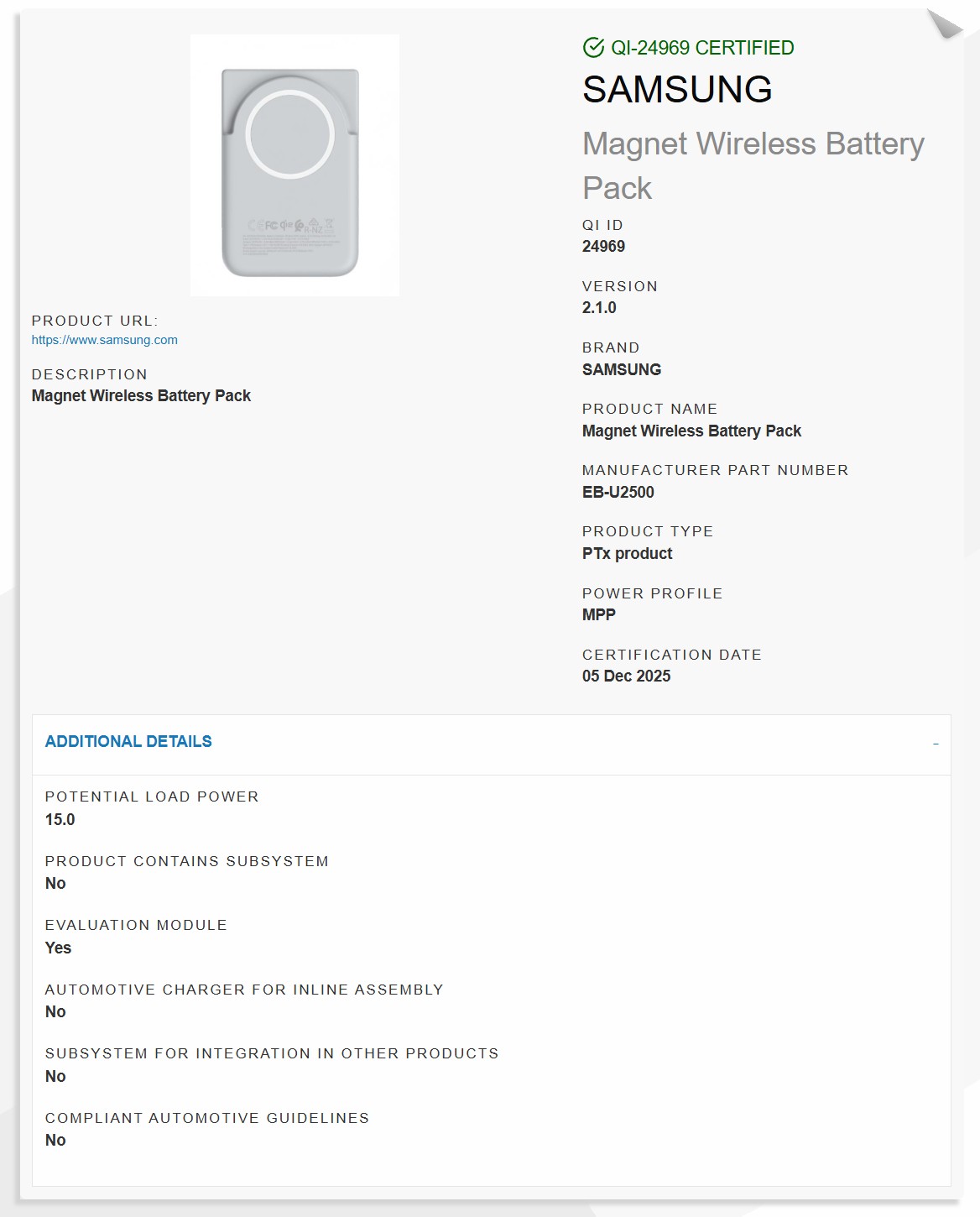This screenshot has height=1217, width=980.
Task: Select the part number EB-U2500
Action: (x=618, y=493)
